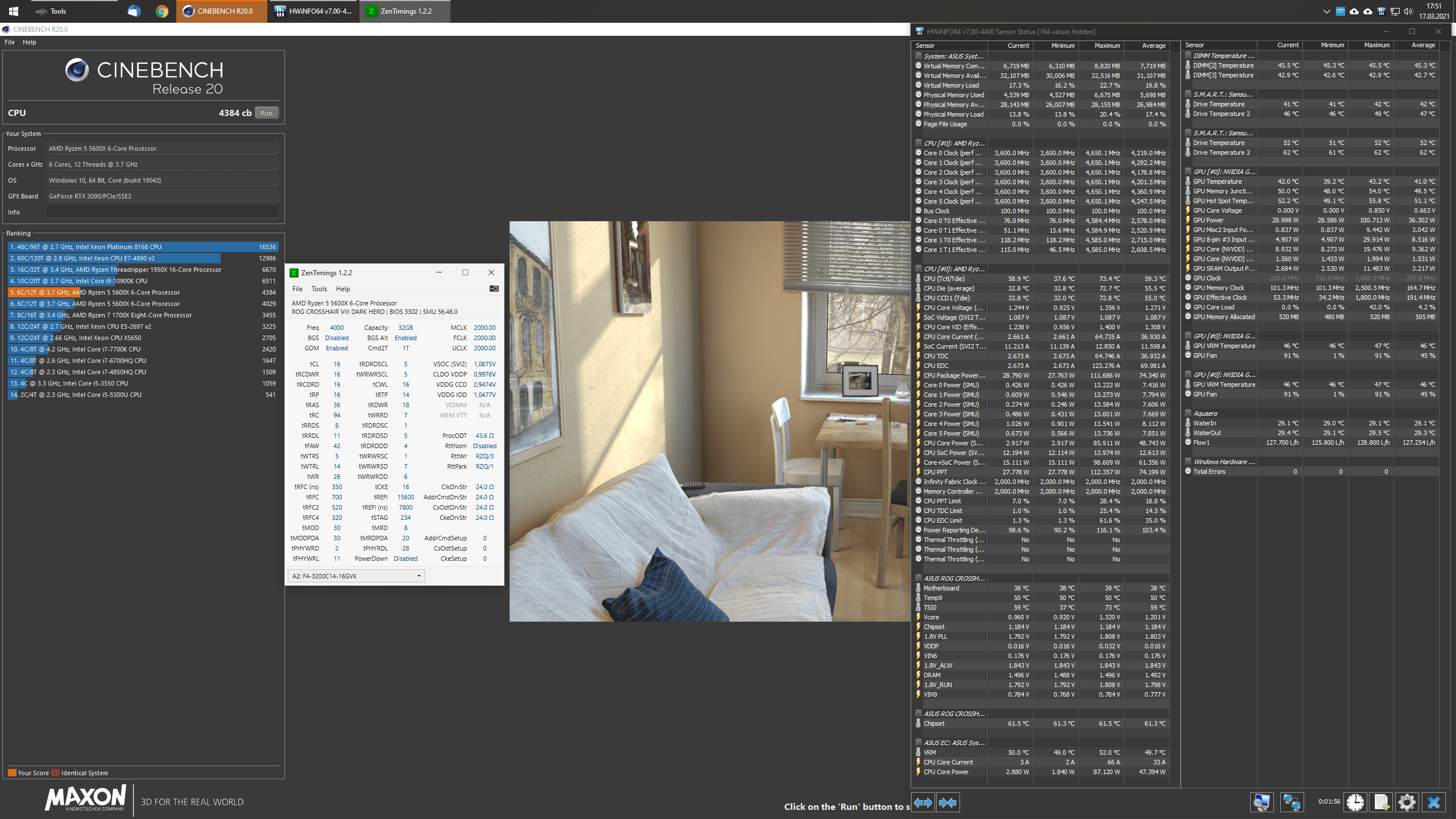Click HWiNFO expand columns double-arrow icon
Viewport: 1456px width, 819px height.
(x=923, y=803)
